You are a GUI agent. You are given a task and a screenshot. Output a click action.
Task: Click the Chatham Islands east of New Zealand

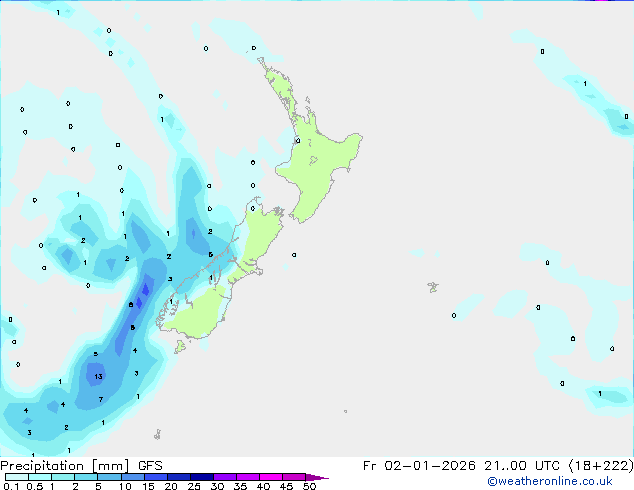pos(433,287)
